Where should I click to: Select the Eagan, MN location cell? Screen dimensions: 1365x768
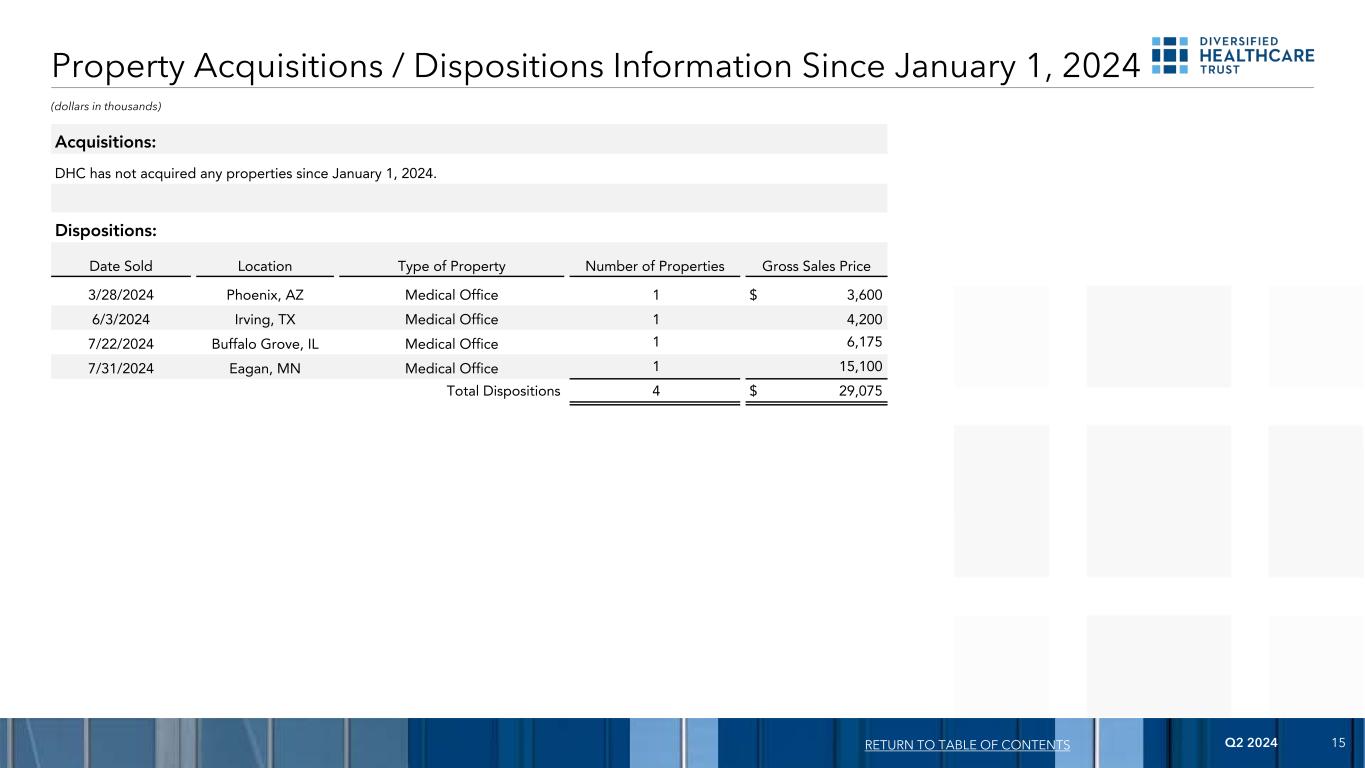(x=265, y=368)
